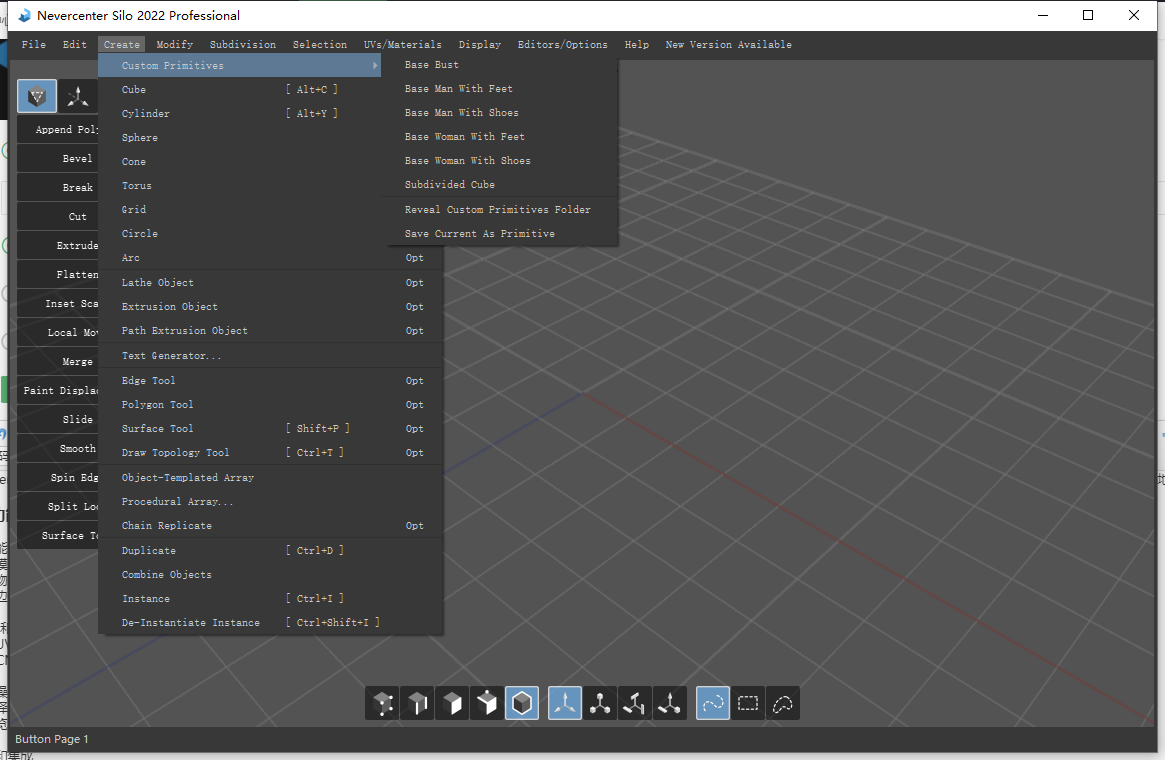The width and height of the screenshot is (1165, 760).
Task: Open Opt options for Edge Tool
Action: (x=415, y=380)
